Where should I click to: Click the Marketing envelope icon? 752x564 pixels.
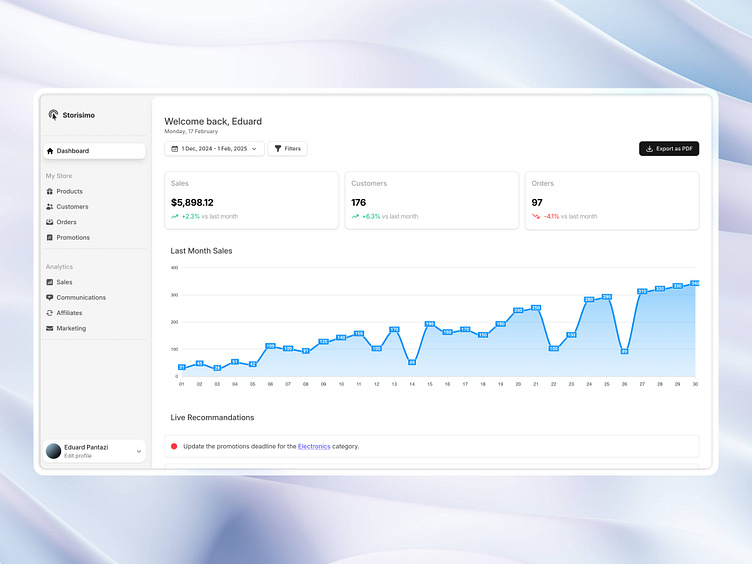pyautogui.click(x=50, y=328)
